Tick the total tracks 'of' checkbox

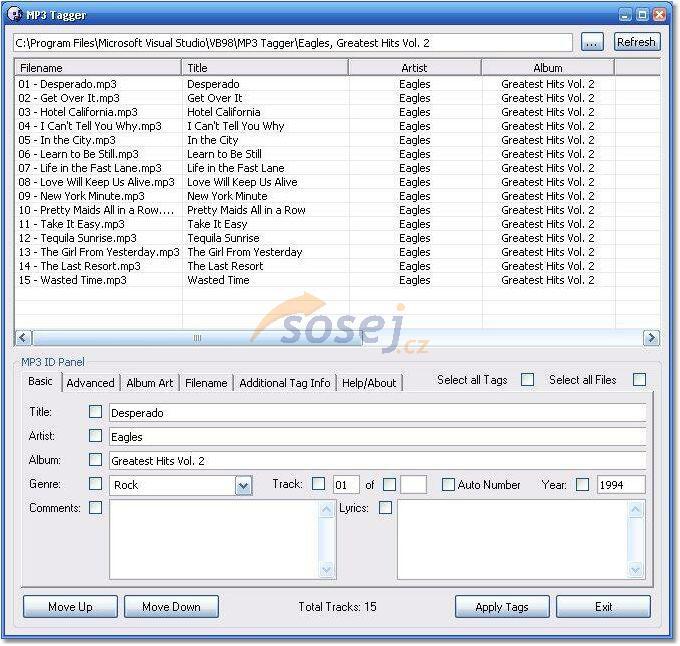[x=389, y=484]
